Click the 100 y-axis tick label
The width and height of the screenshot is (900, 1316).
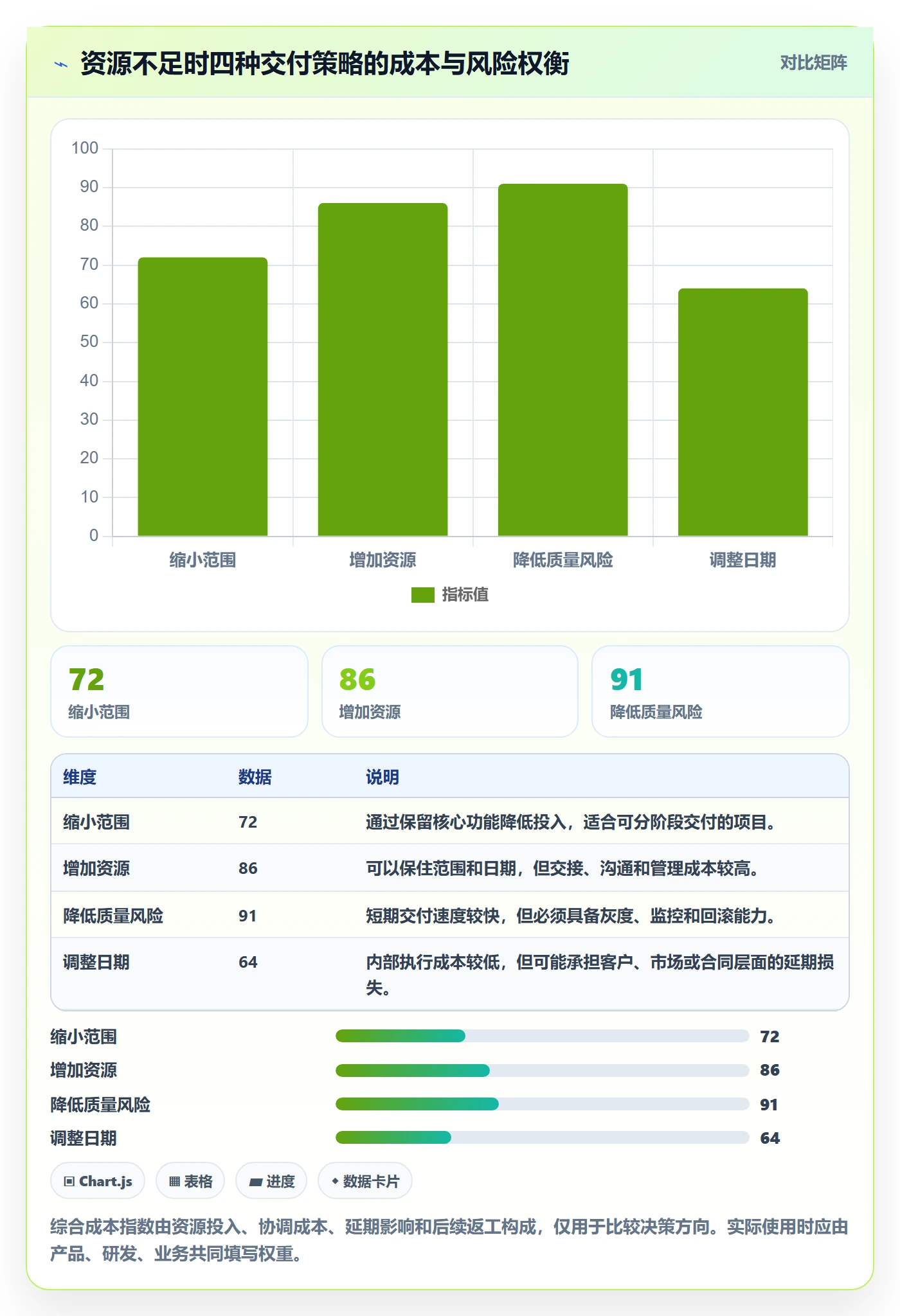tap(85, 148)
